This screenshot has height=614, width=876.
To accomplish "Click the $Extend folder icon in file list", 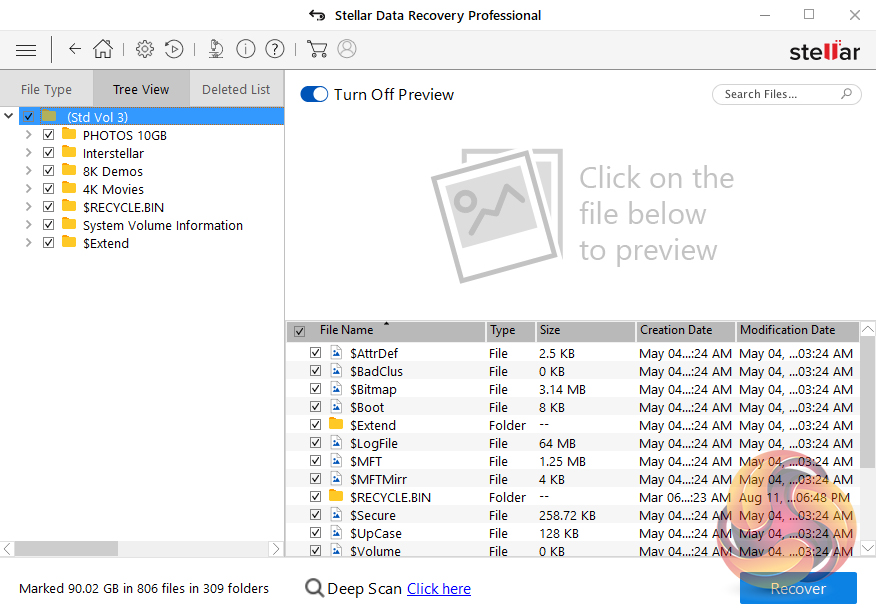I will (x=336, y=424).
